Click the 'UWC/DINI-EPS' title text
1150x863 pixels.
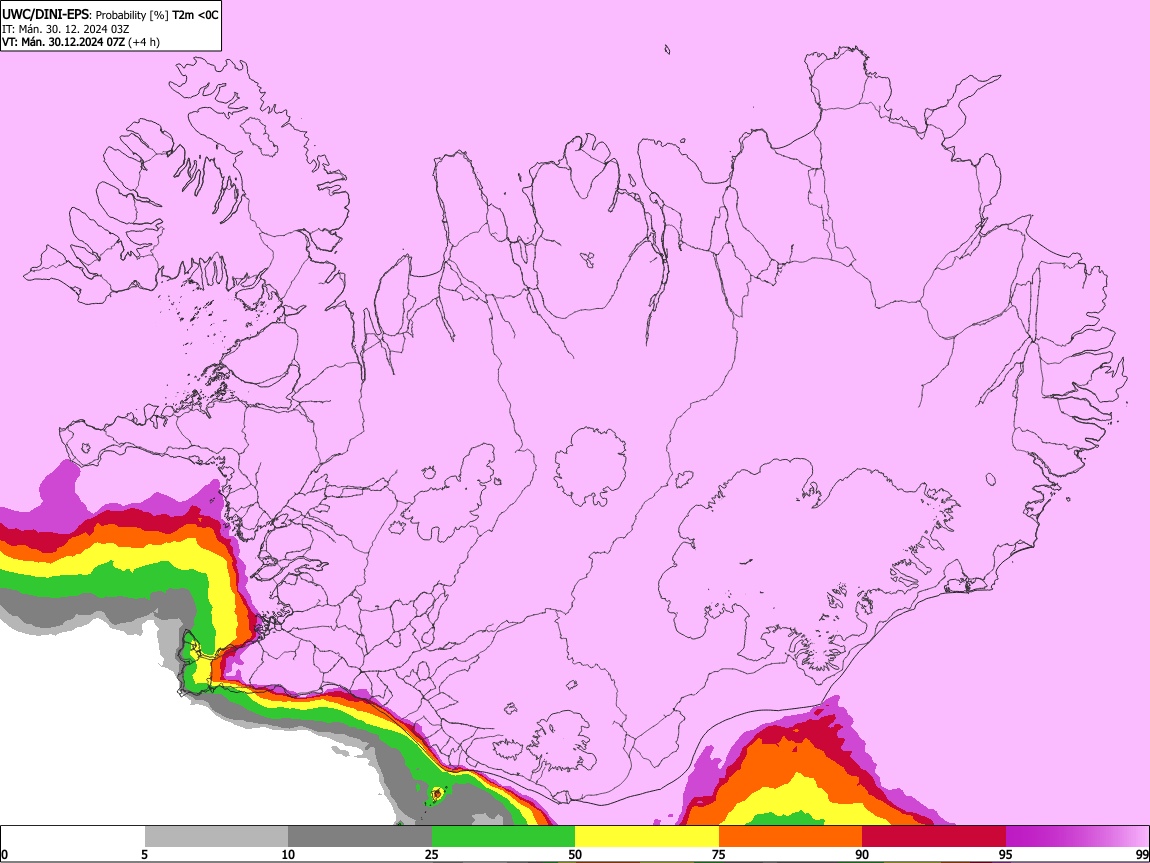tap(46, 15)
